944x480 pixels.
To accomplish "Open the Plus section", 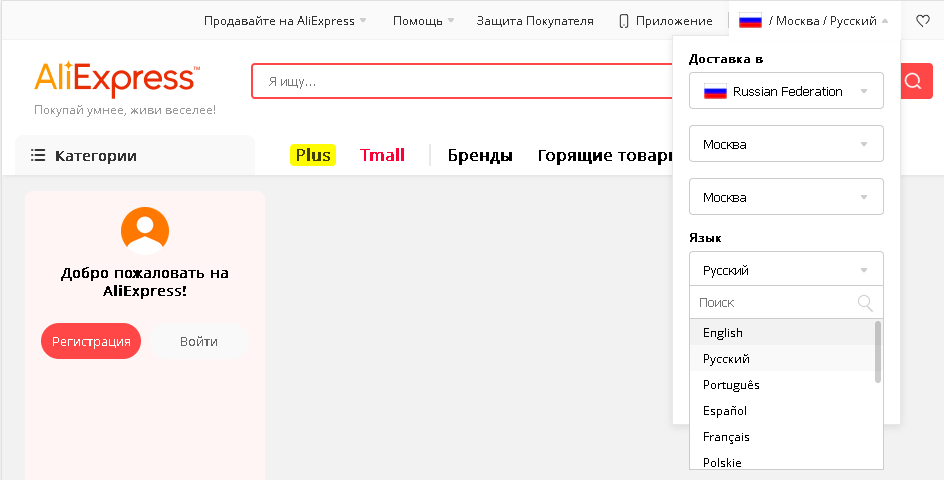I will (x=312, y=155).
